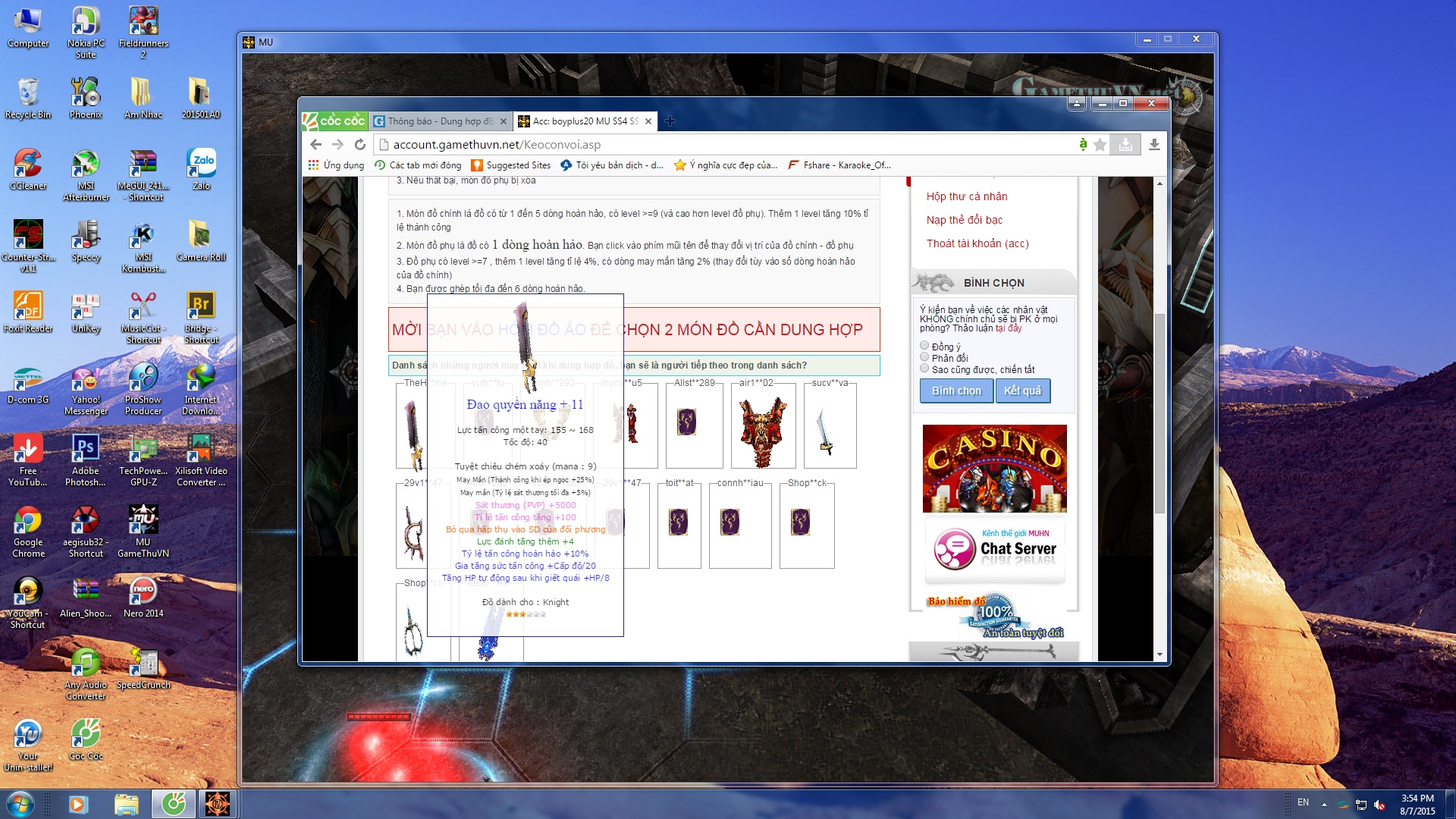Open 'Các tab mới đóng' bookmark
The width and height of the screenshot is (1456, 819).
[418, 165]
